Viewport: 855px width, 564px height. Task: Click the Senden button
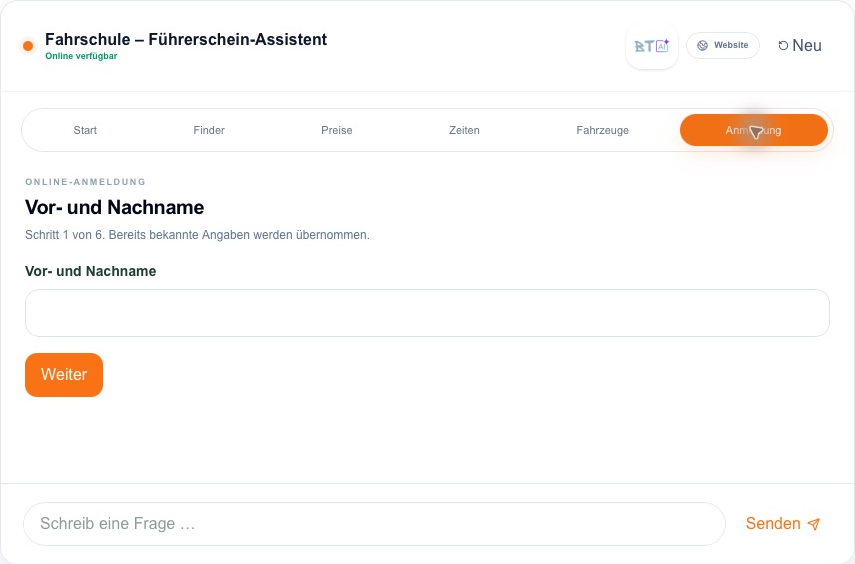782,524
